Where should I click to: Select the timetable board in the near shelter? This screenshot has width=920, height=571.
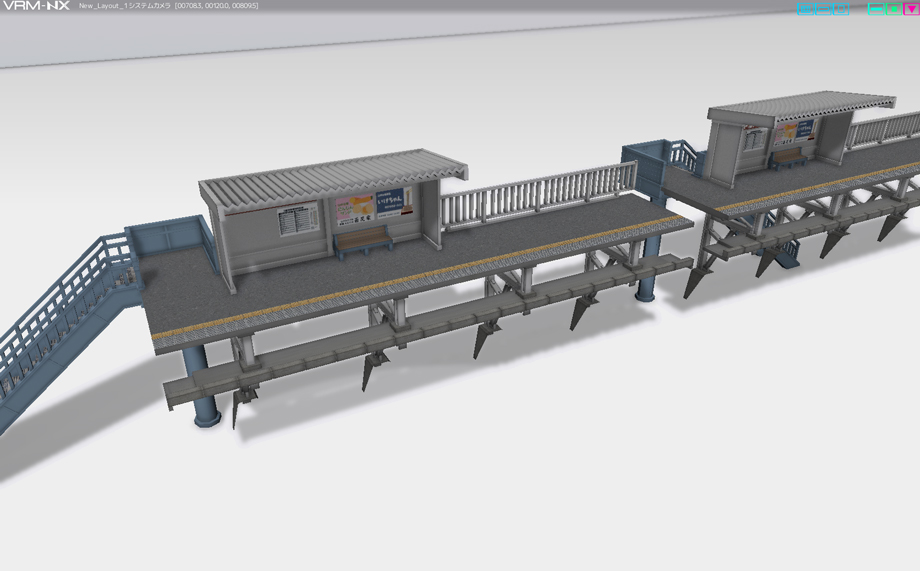coord(297,218)
